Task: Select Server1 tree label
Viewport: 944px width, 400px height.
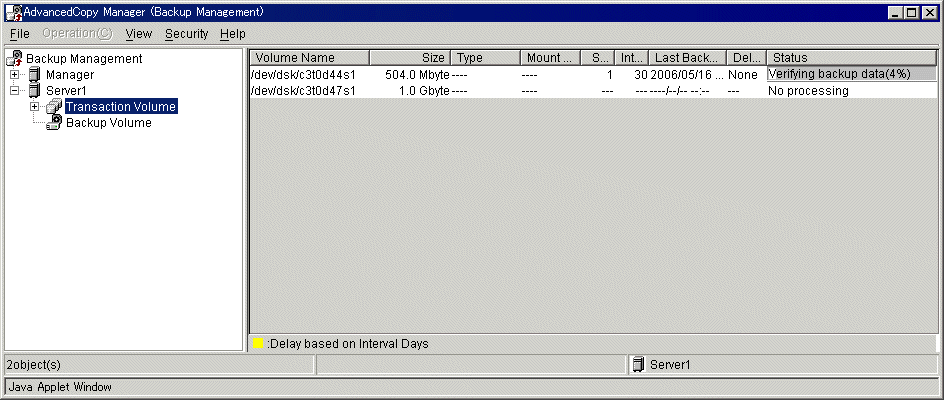Action: (x=66, y=91)
